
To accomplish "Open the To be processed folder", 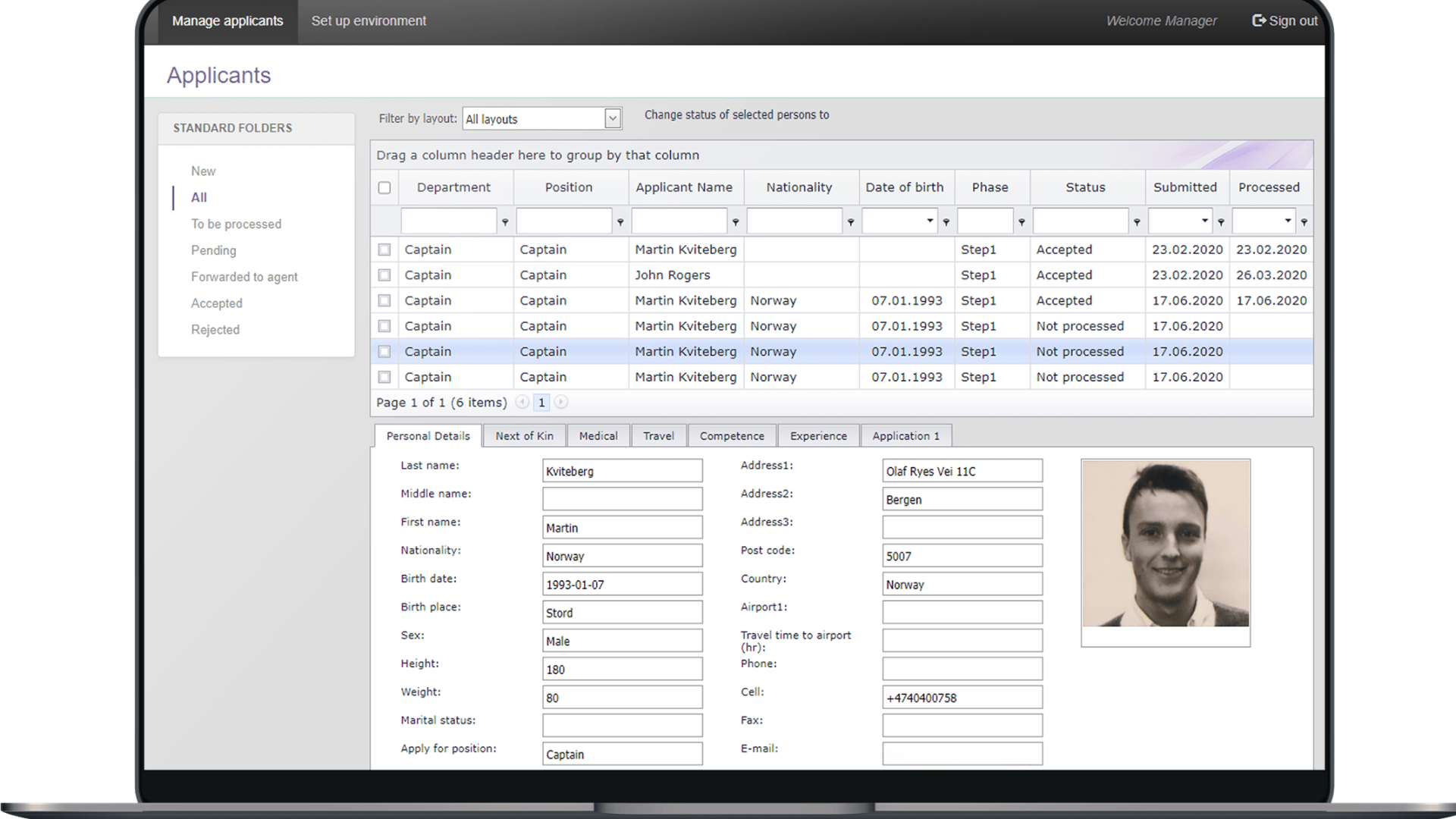I will point(236,224).
